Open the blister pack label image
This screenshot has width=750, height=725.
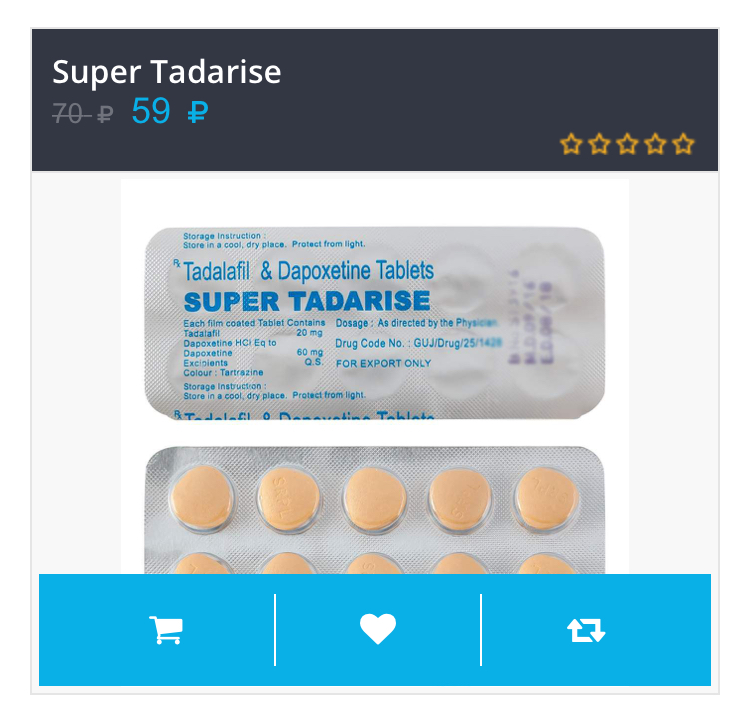tap(375, 323)
